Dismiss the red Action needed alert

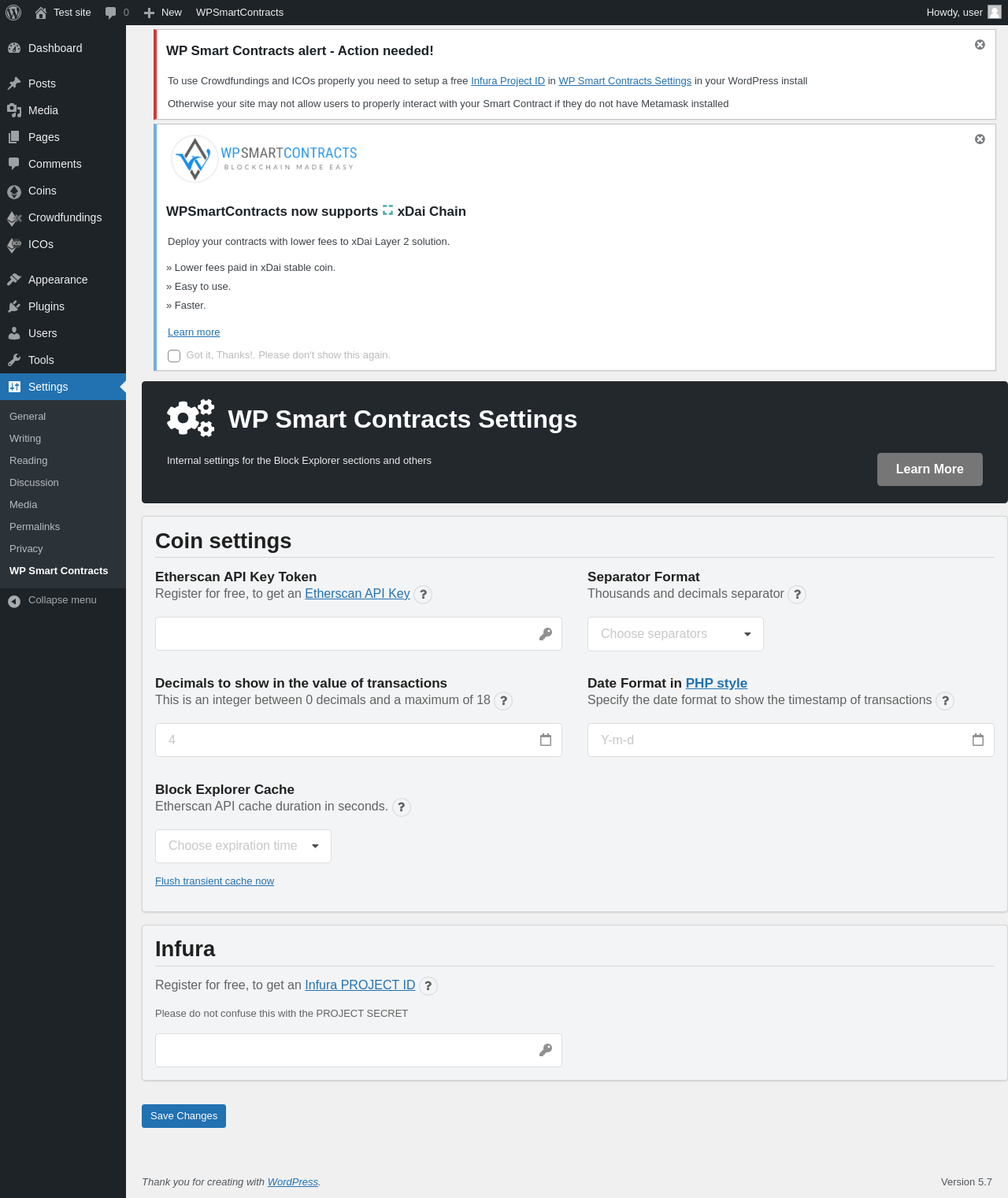point(980,45)
